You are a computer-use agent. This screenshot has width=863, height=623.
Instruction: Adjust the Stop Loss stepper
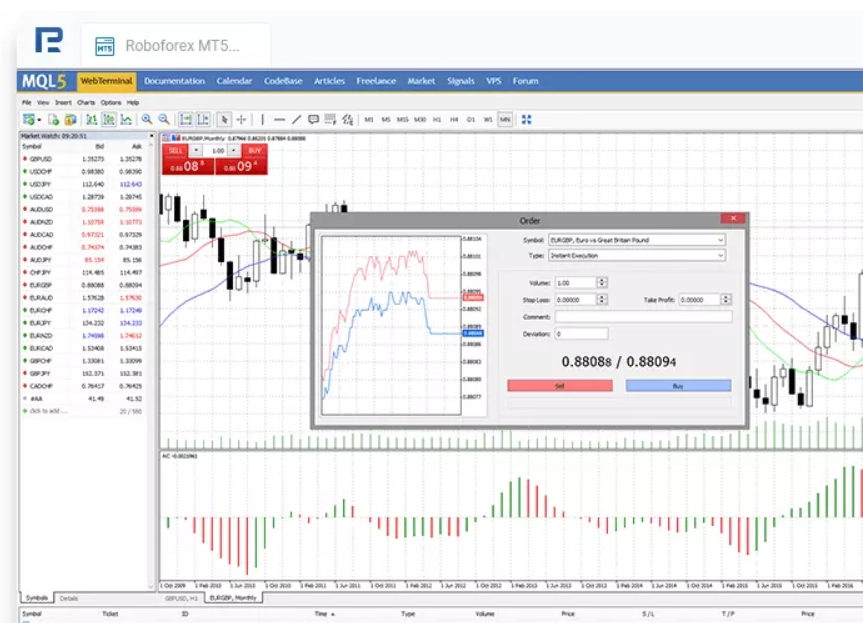coord(602,299)
